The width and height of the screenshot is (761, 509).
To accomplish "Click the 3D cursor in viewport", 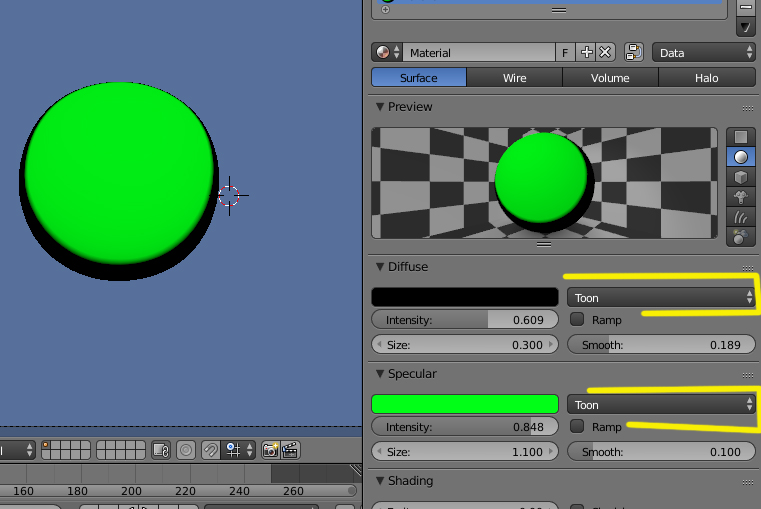I will pos(230,196).
